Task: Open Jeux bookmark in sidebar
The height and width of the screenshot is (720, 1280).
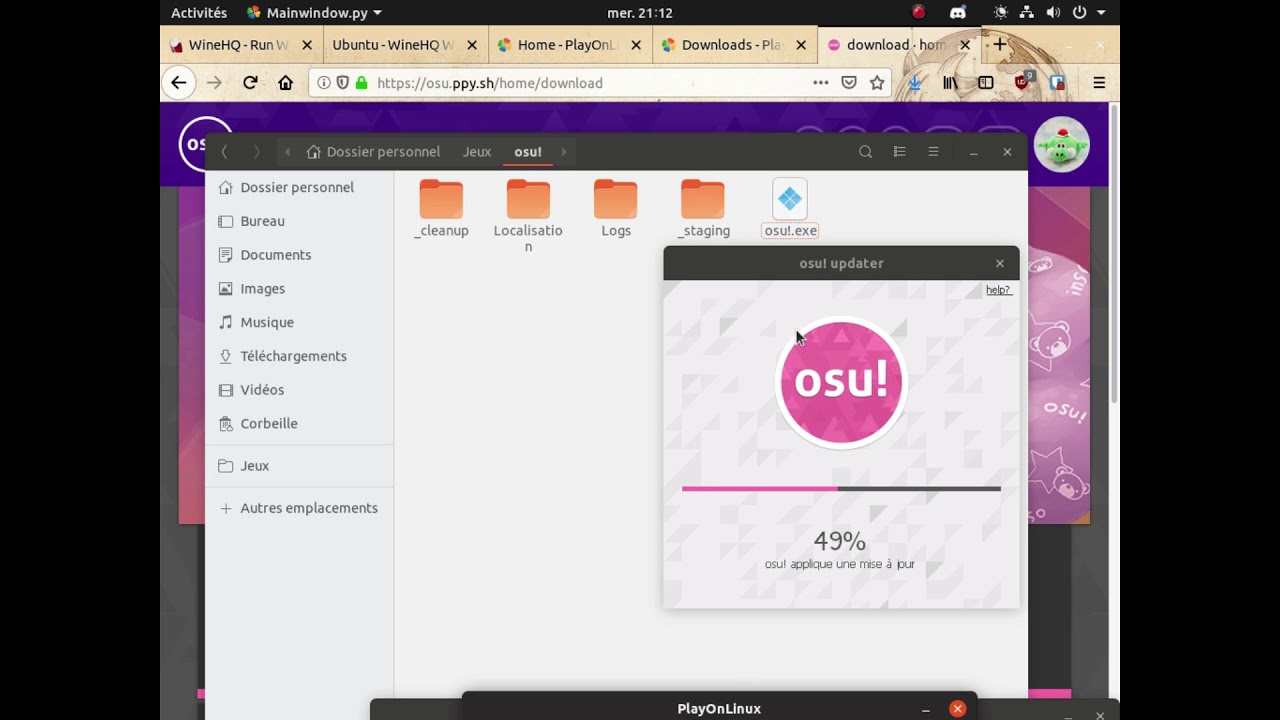Action: pos(299,466)
